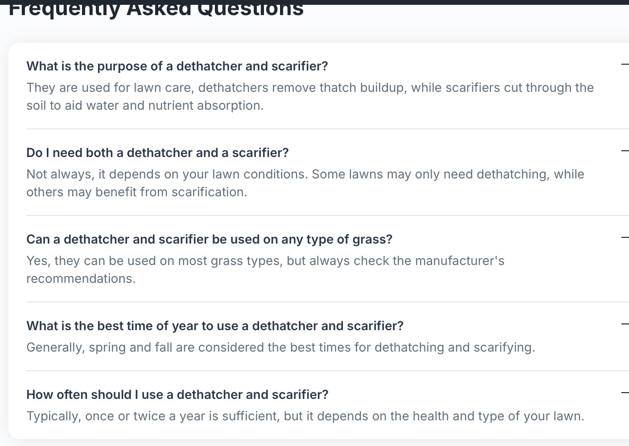629x446 pixels.
Task: Click the word 'recommendations.' in the grass answer
Action: (x=80, y=279)
